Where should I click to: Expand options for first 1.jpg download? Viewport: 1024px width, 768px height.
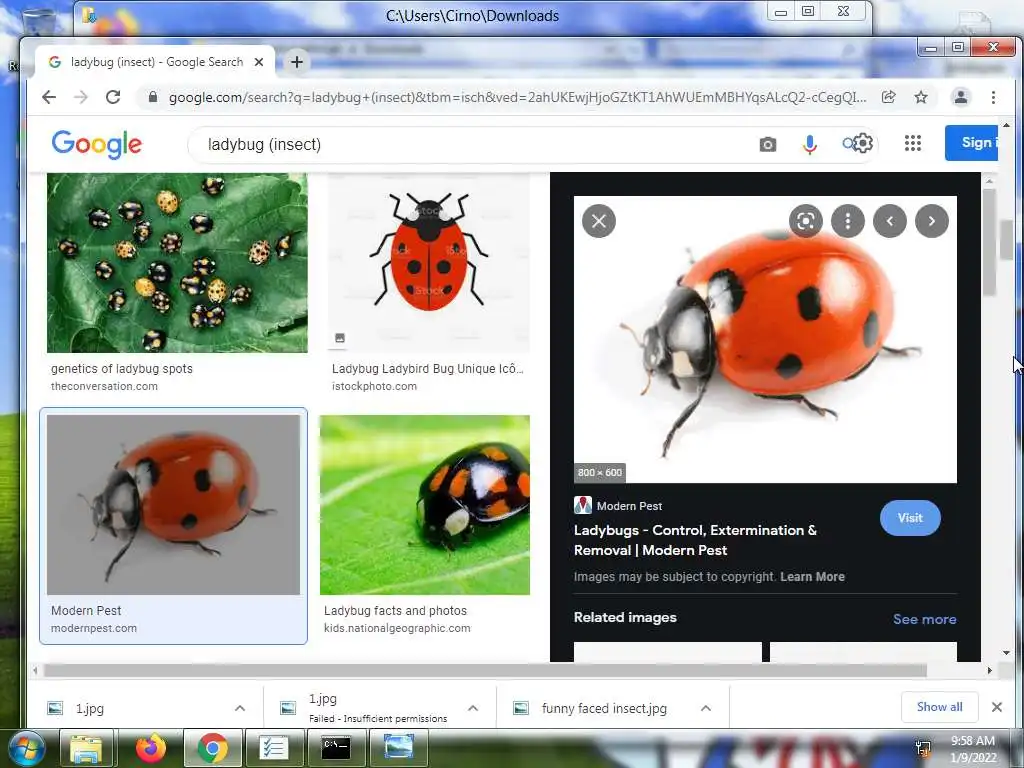[x=240, y=708]
